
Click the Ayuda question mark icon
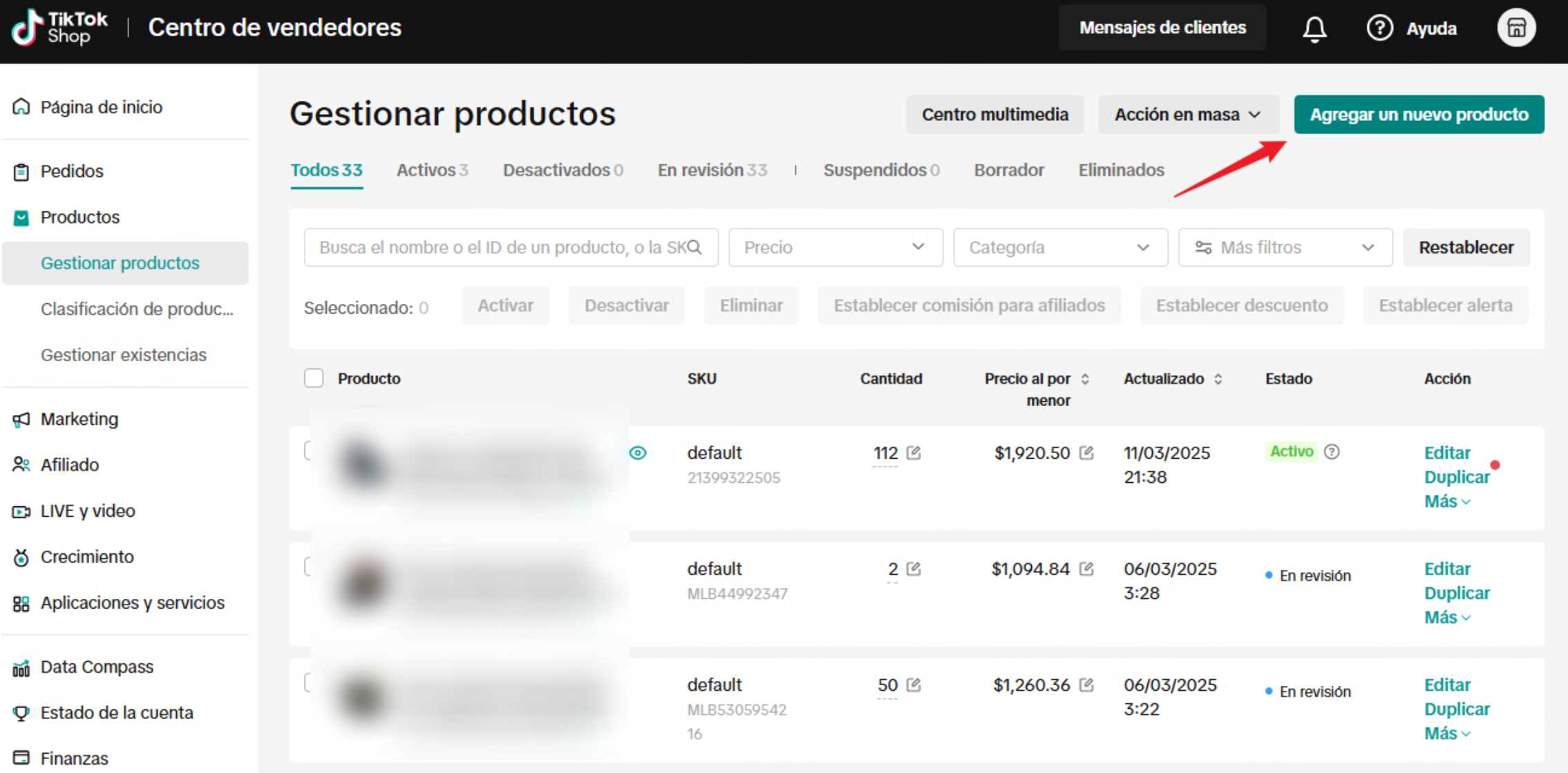tap(1379, 28)
